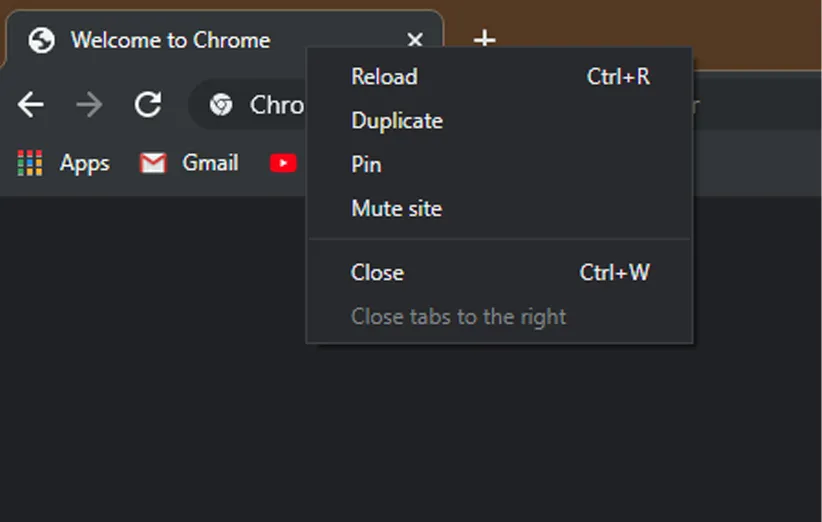The image size is (822, 522).
Task: Hit the reload icon in the toolbar
Action: [148, 104]
